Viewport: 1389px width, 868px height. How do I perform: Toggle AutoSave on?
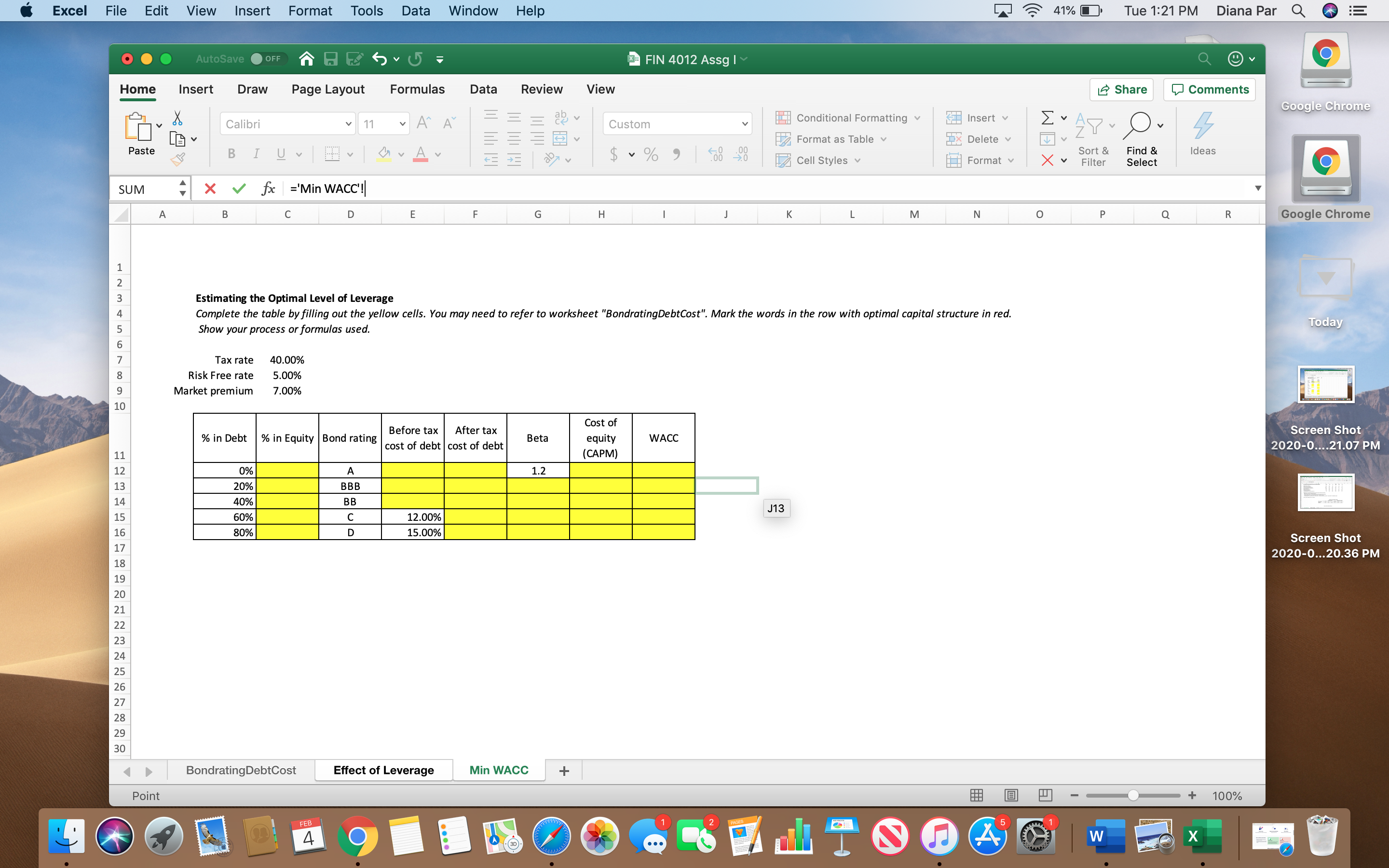tap(268, 58)
